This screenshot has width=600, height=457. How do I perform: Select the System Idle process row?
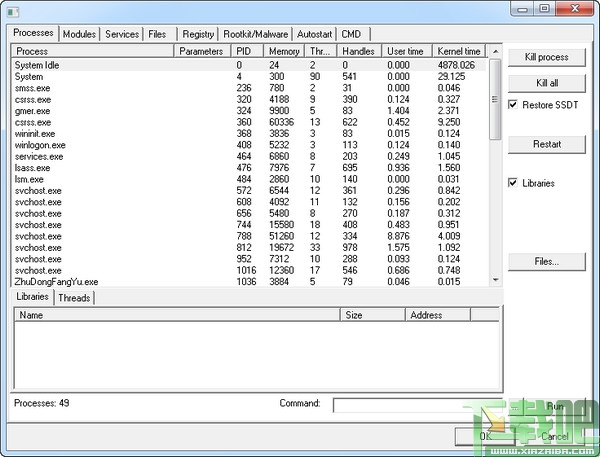pos(250,65)
